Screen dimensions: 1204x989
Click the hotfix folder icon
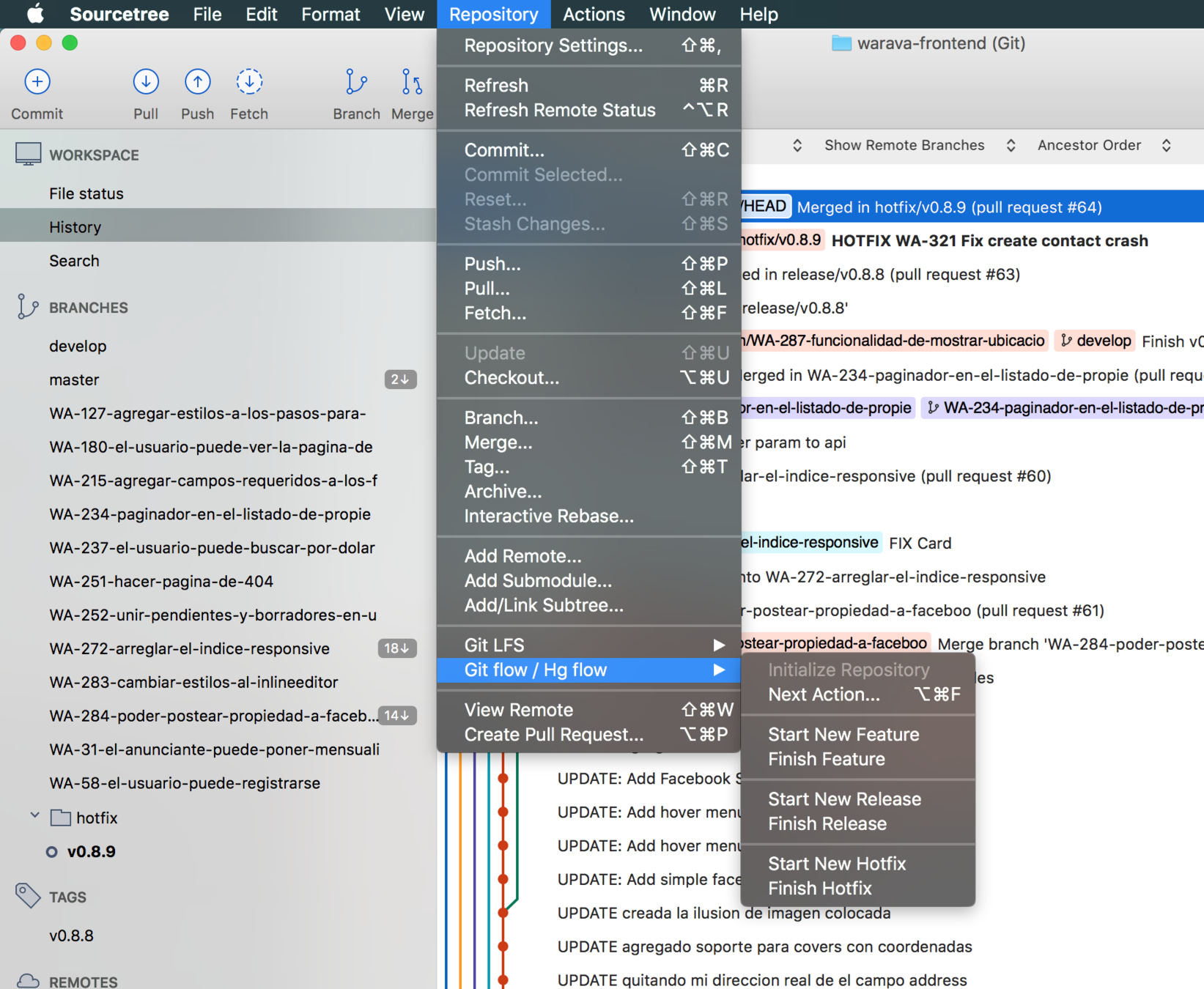[61, 818]
